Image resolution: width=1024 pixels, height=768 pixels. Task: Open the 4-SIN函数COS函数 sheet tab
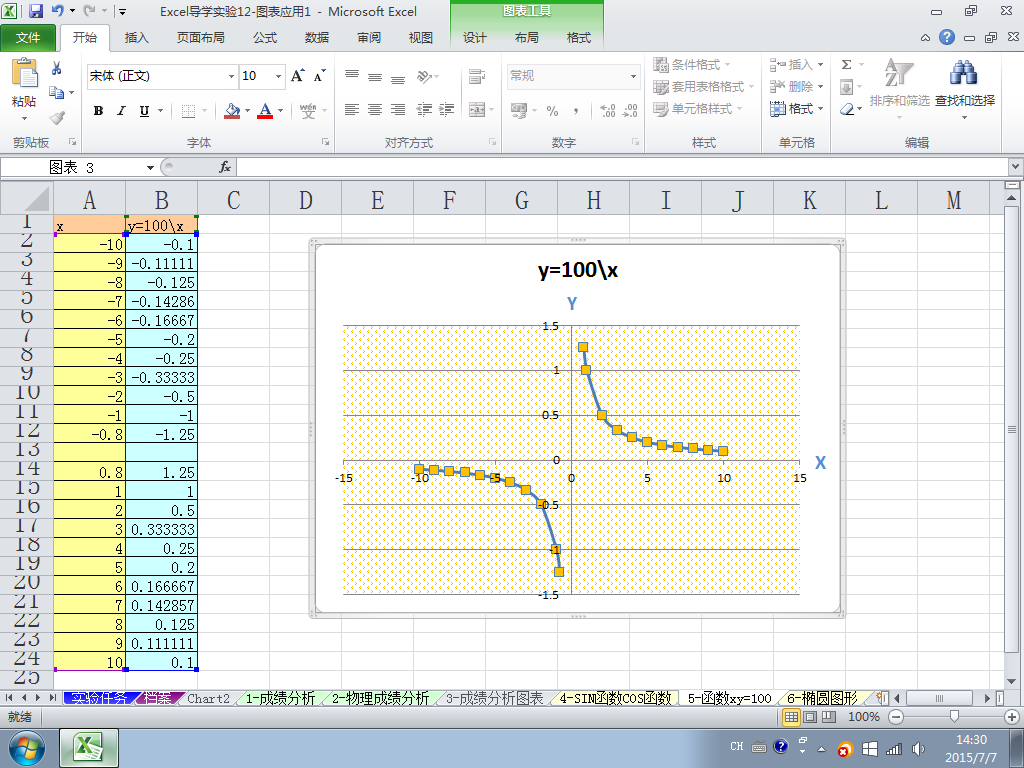pos(615,698)
